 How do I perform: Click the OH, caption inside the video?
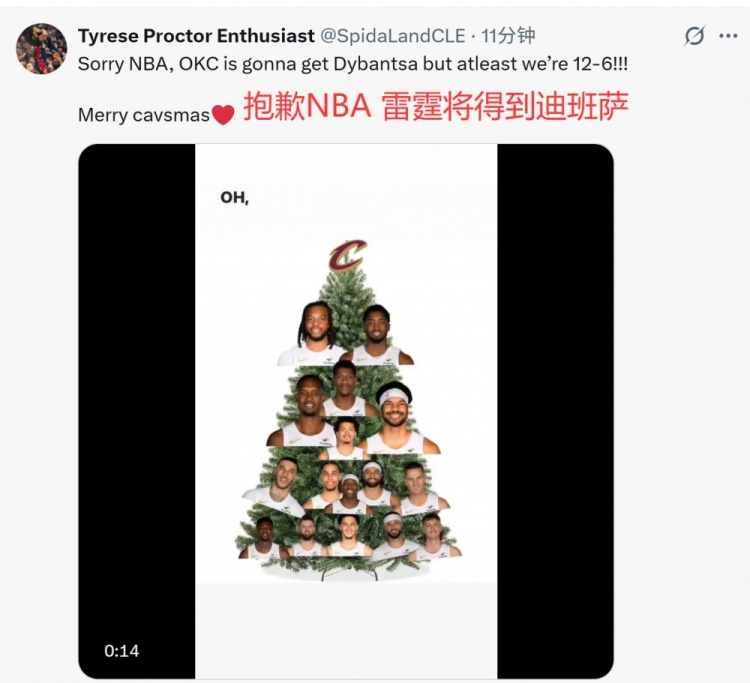point(234,197)
